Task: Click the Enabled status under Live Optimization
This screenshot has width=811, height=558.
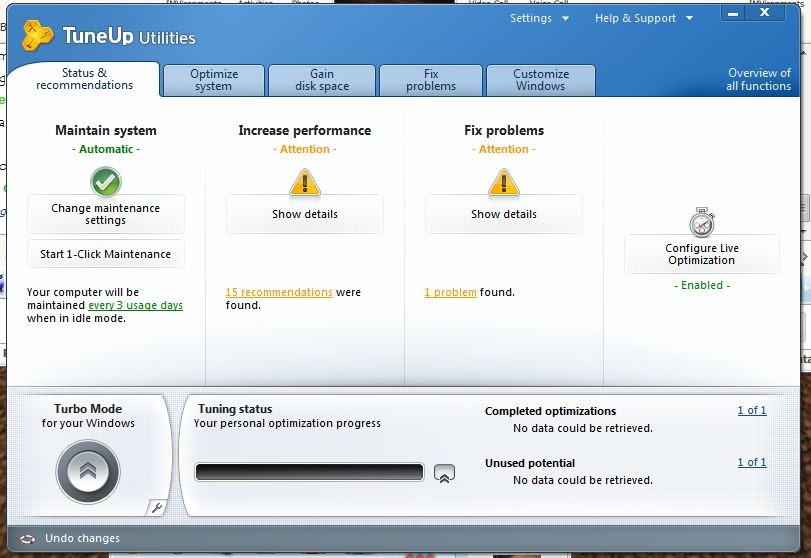Action: pos(702,285)
